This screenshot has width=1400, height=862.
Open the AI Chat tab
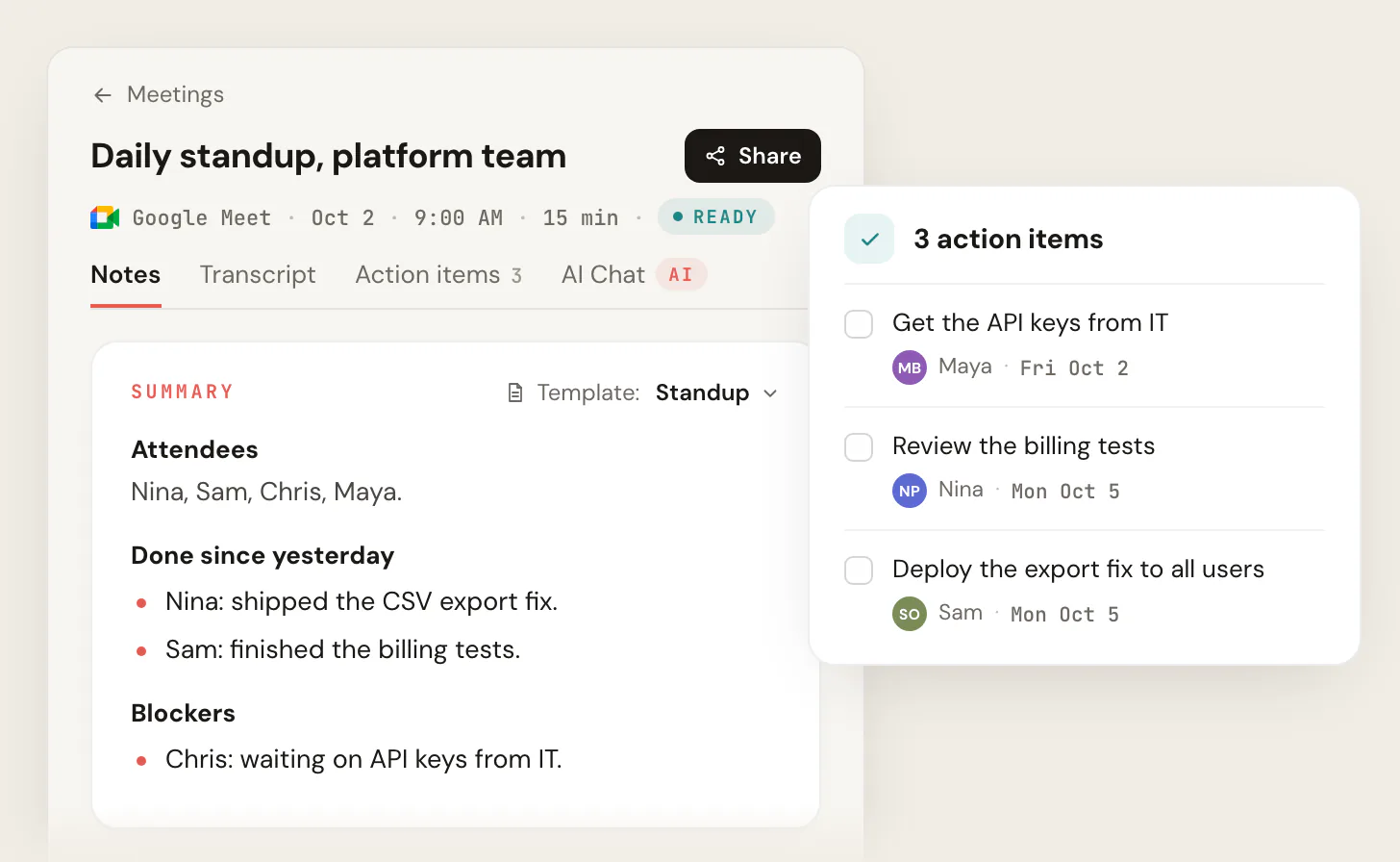[x=603, y=274]
